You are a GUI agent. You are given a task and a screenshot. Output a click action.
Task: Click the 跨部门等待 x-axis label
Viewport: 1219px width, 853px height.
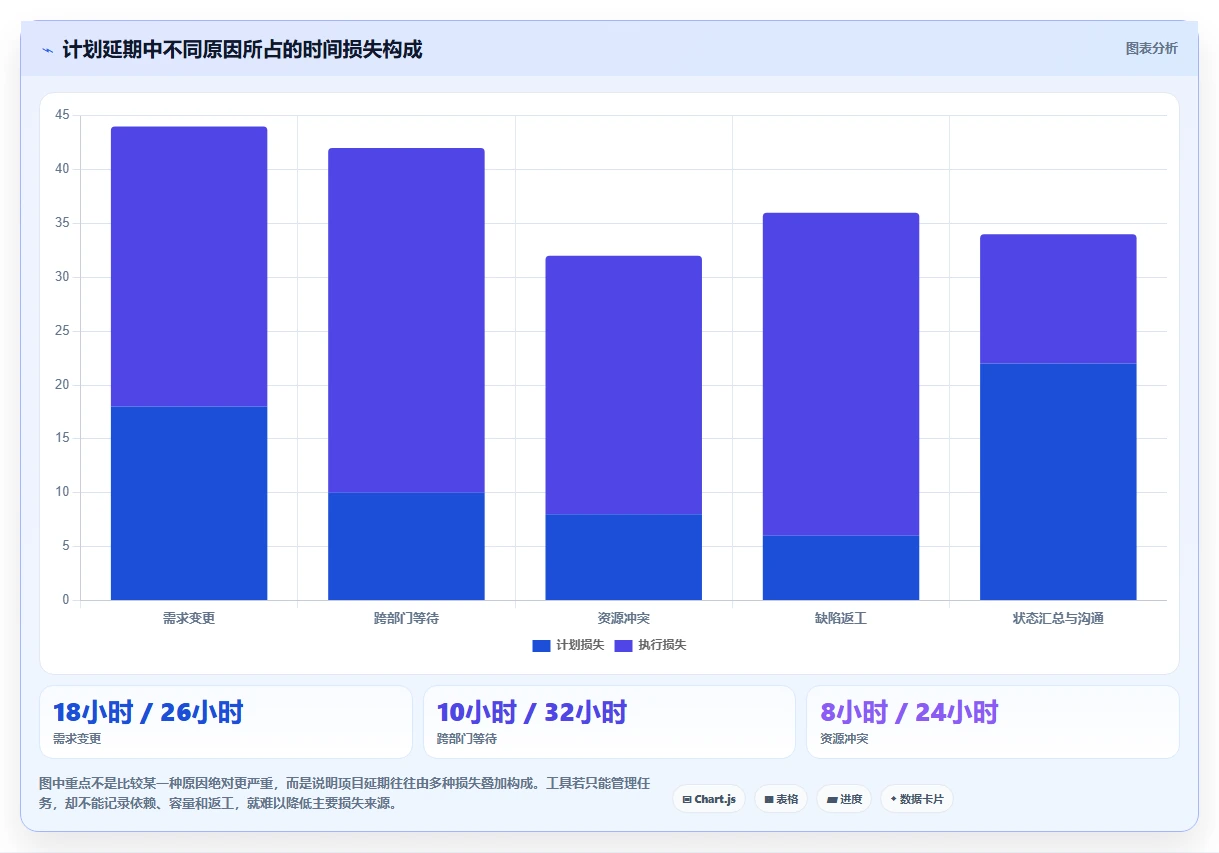point(406,618)
